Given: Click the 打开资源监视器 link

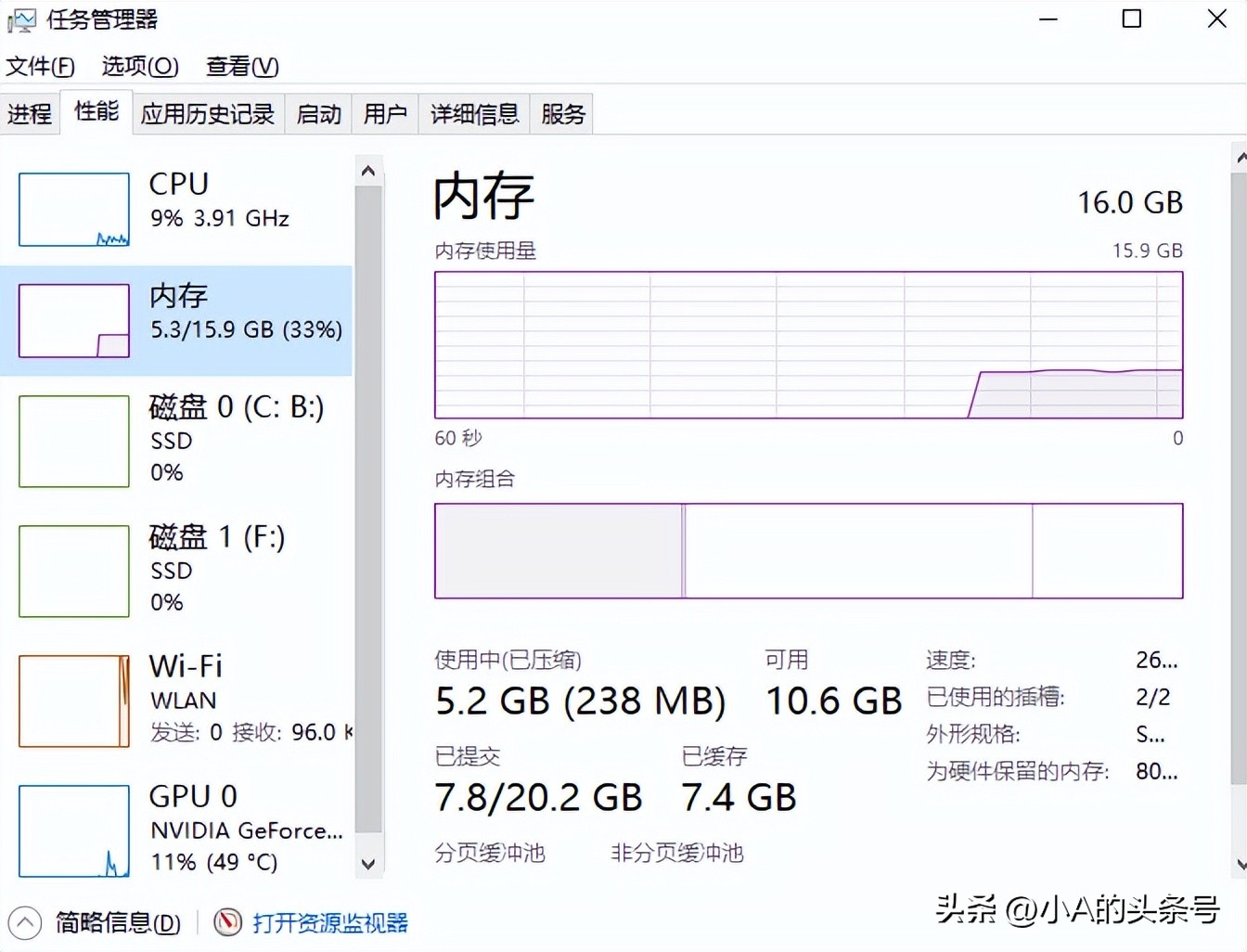Looking at the screenshot, I should pos(330,923).
